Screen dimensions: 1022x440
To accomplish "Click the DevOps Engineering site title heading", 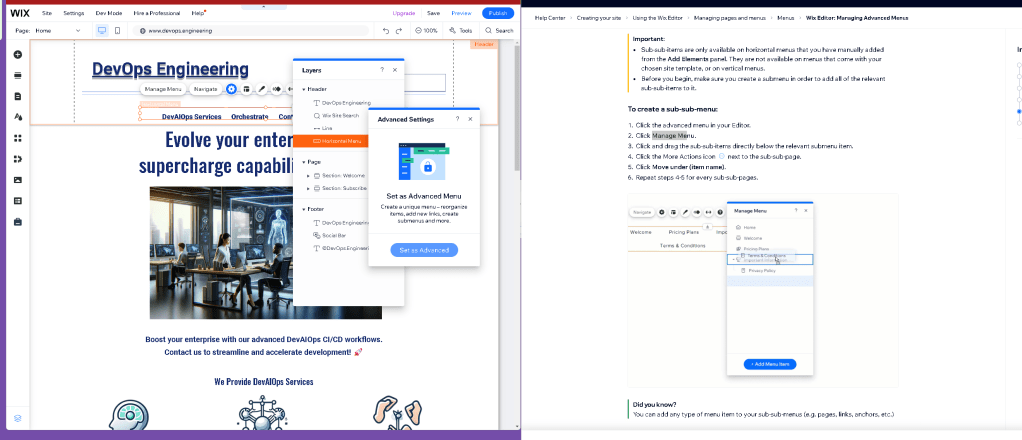I will coord(170,69).
